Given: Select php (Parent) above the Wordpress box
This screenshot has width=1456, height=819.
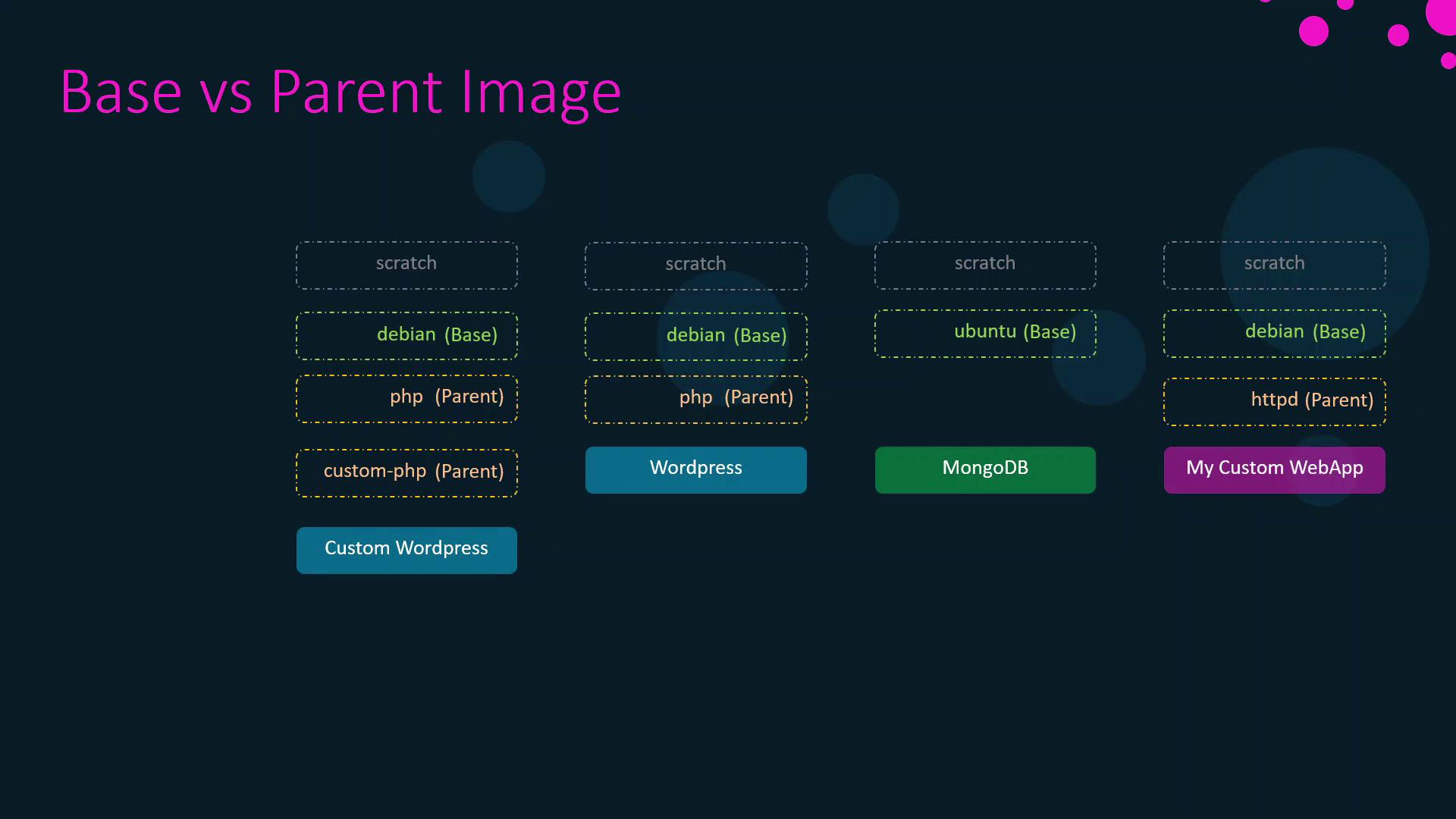Looking at the screenshot, I should tap(695, 399).
